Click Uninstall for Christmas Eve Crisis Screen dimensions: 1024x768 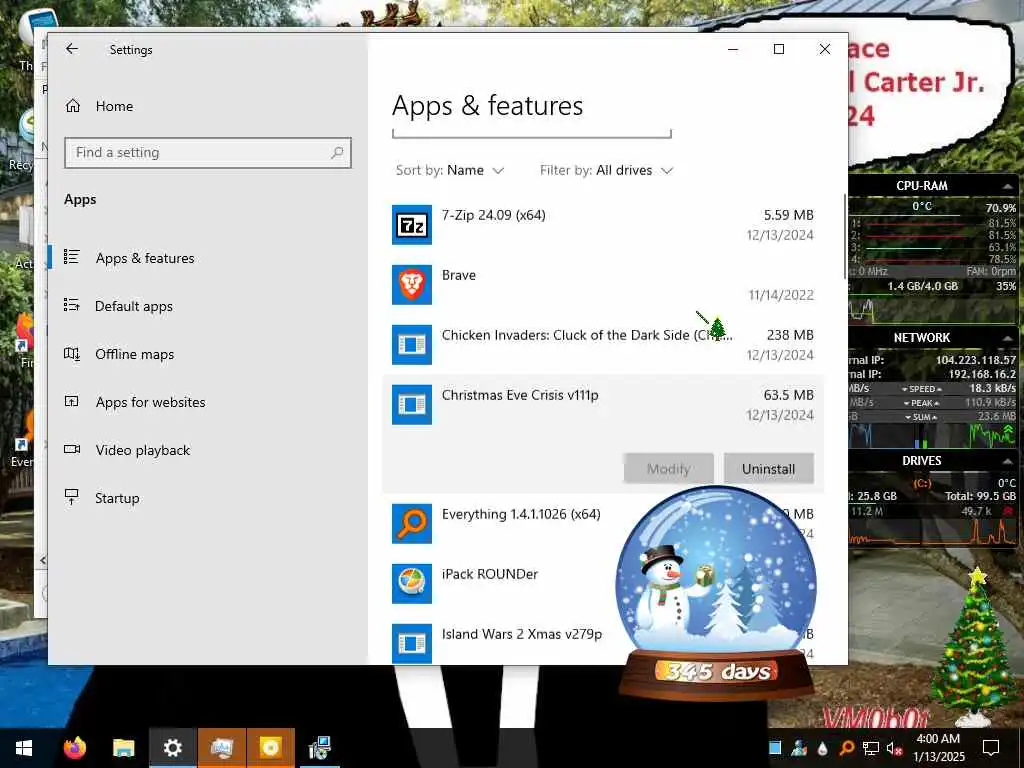click(769, 469)
